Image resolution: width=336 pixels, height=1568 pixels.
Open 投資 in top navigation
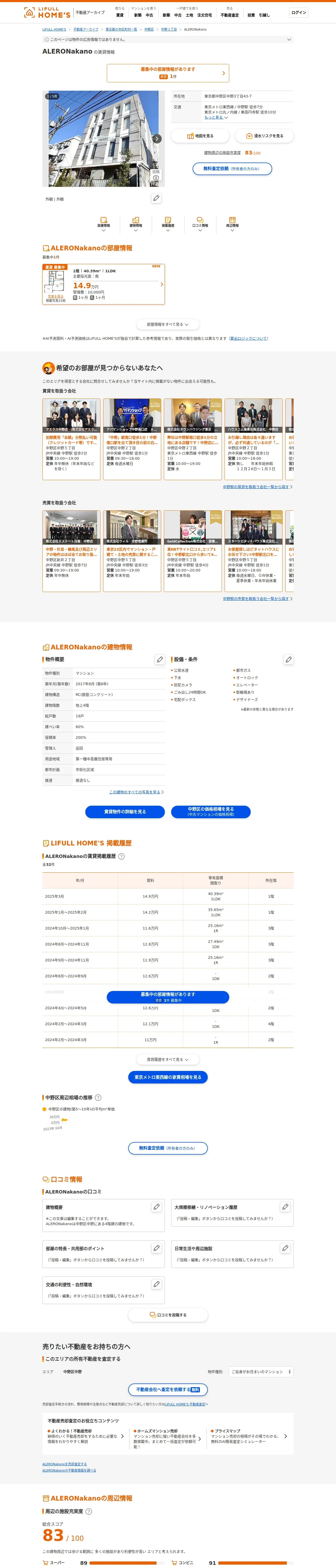[251, 15]
